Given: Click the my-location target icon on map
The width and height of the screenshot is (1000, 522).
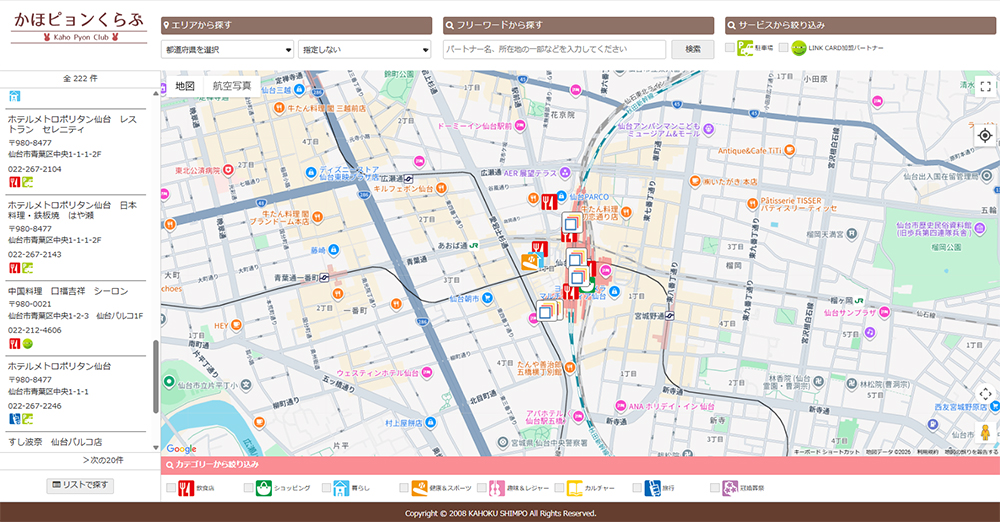Looking at the screenshot, I should 984,135.
